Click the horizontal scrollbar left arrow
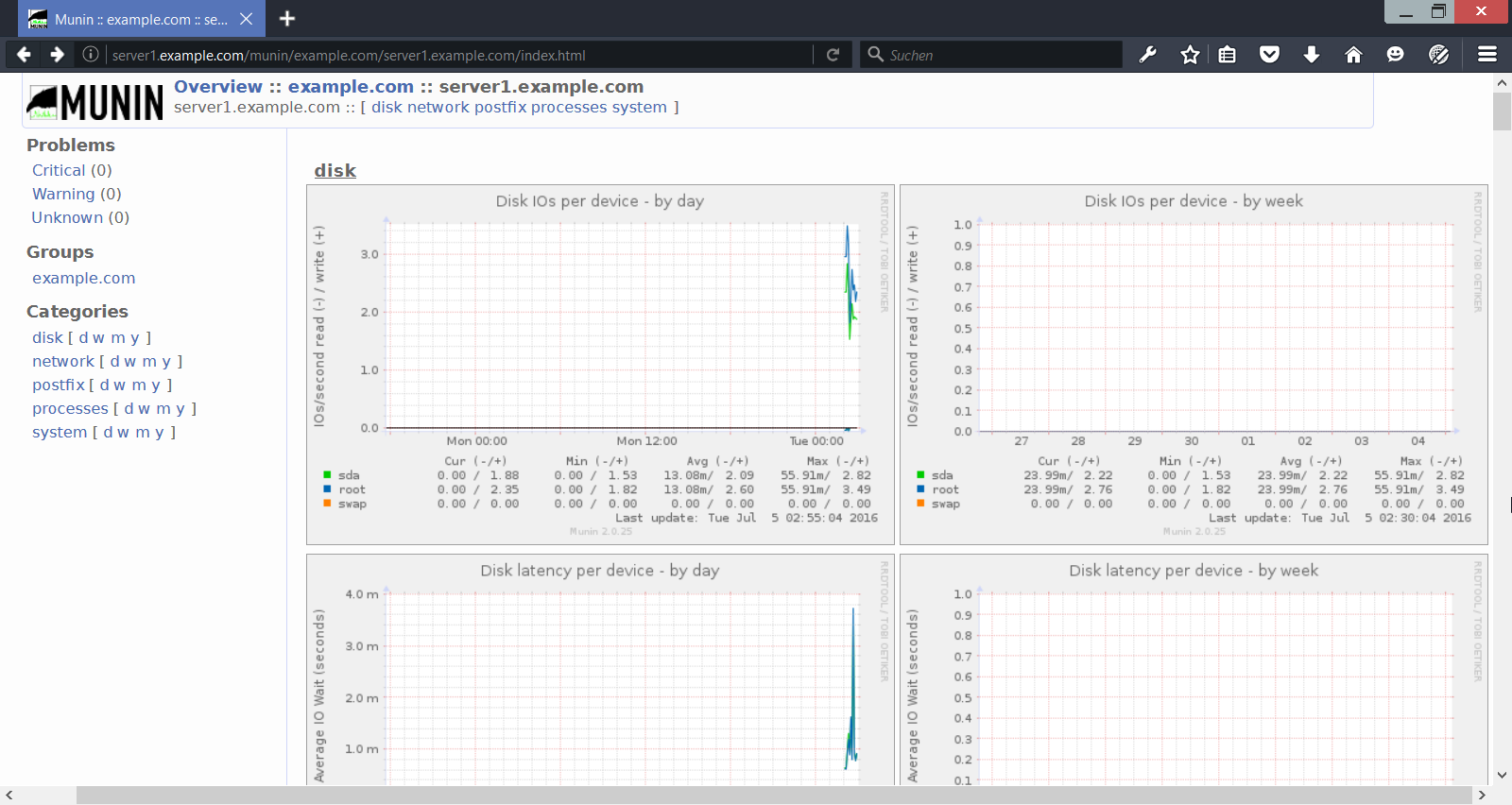 tap(9, 796)
